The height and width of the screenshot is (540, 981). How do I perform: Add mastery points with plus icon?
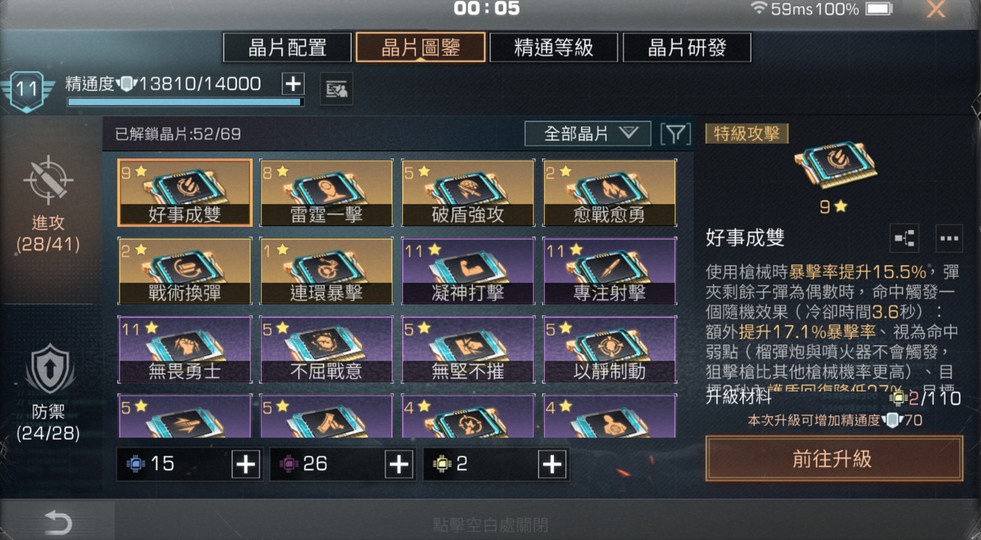293,83
